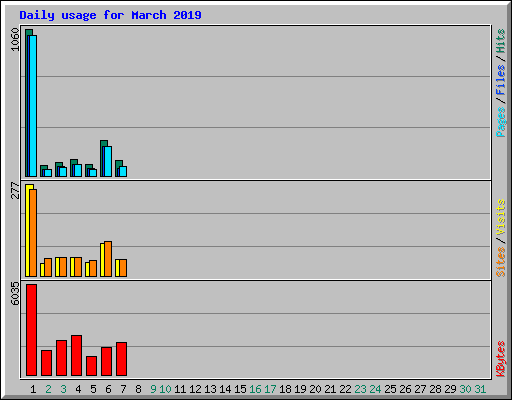Click day label 7 on the axis
Image resolution: width=512 pixels, height=400 pixels.
tap(123, 389)
